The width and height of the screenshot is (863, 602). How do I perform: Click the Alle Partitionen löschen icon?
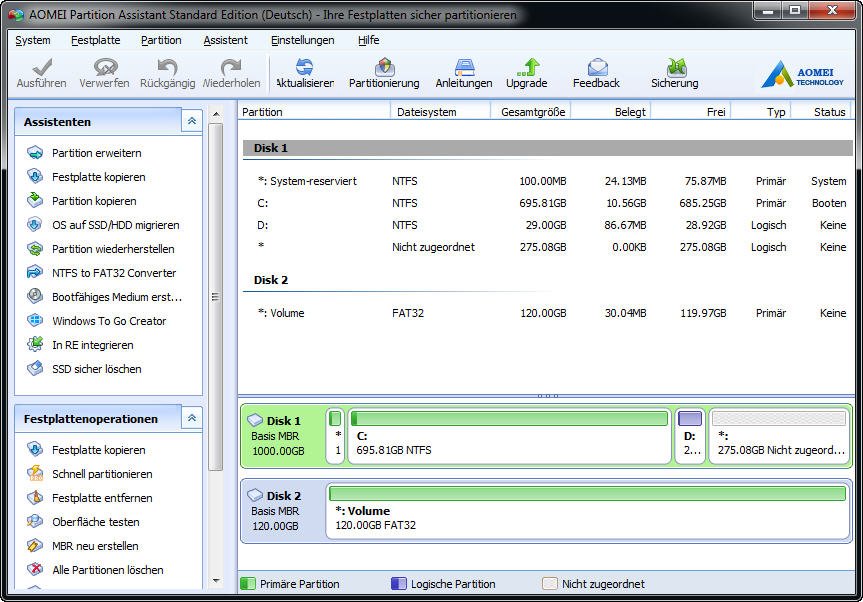pos(35,570)
